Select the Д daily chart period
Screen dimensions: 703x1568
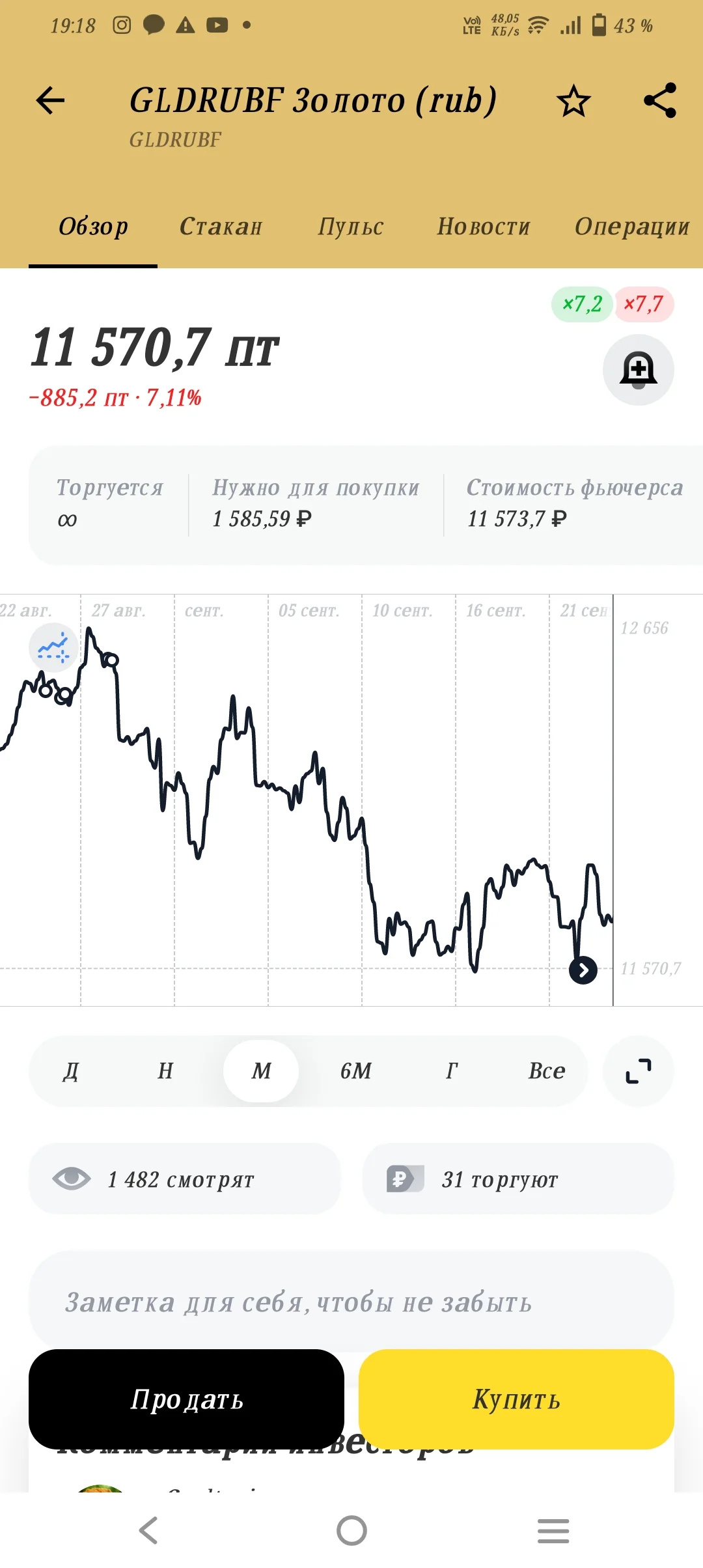coord(71,1071)
